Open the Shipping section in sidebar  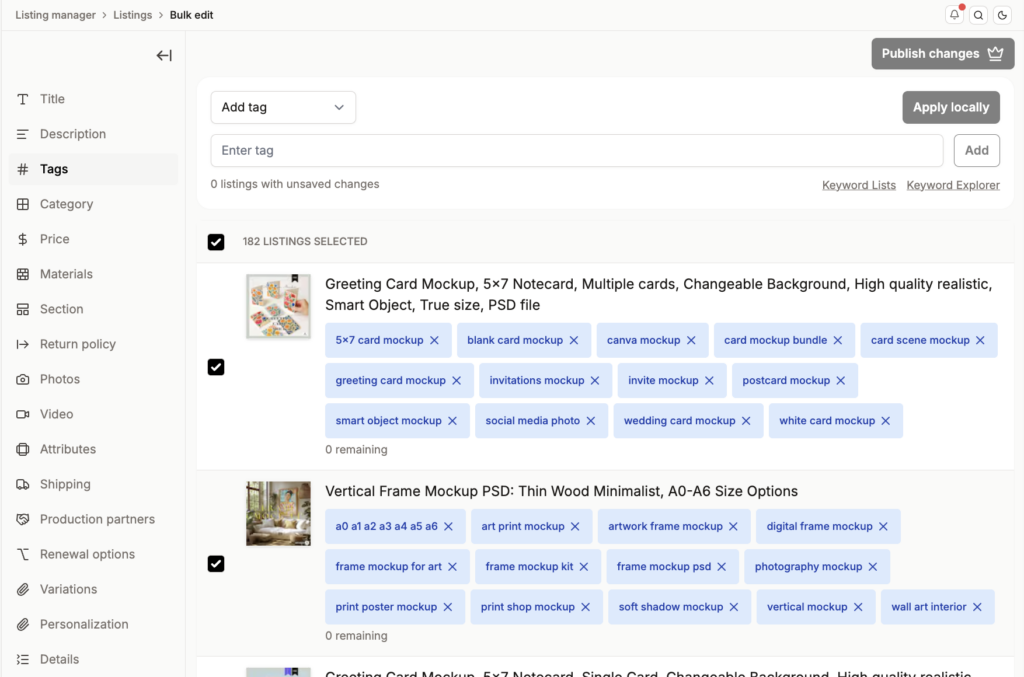[x=93, y=484]
